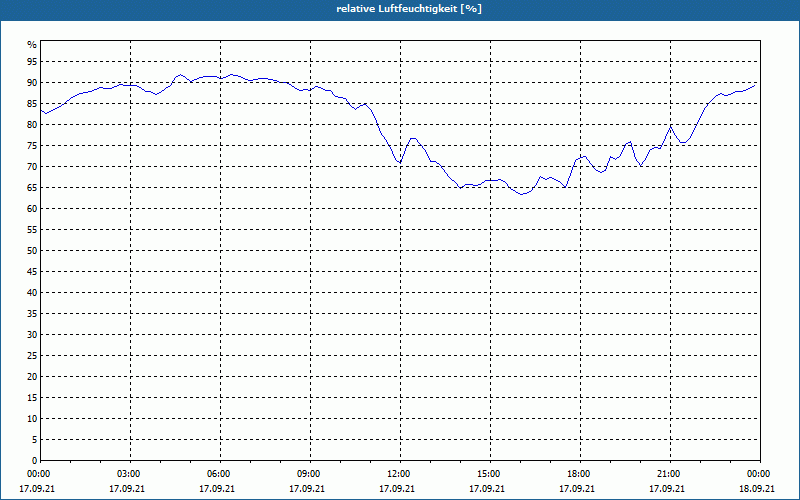800x500 pixels.
Task: Pick the y-axis tick label '70'
Action: point(32,167)
